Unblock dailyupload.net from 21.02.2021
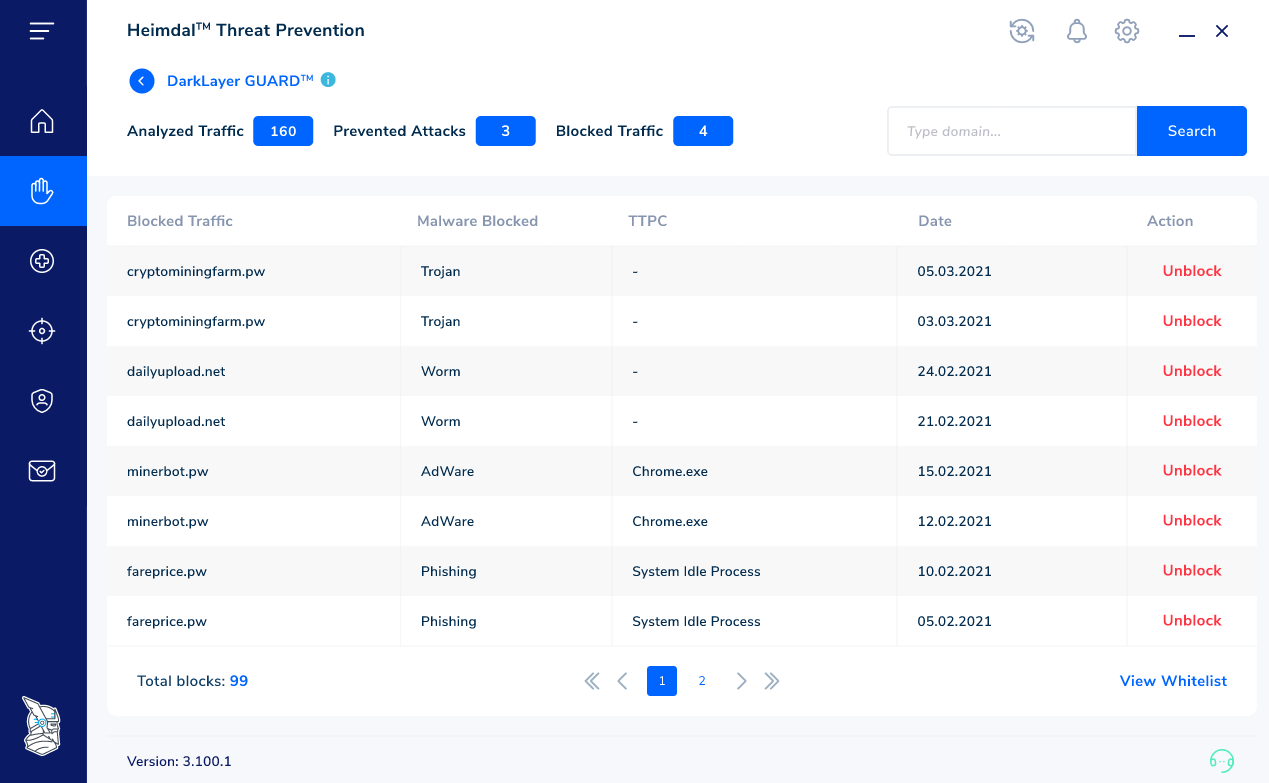This screenshot has height=783, width=1269. pos(1192,421)
